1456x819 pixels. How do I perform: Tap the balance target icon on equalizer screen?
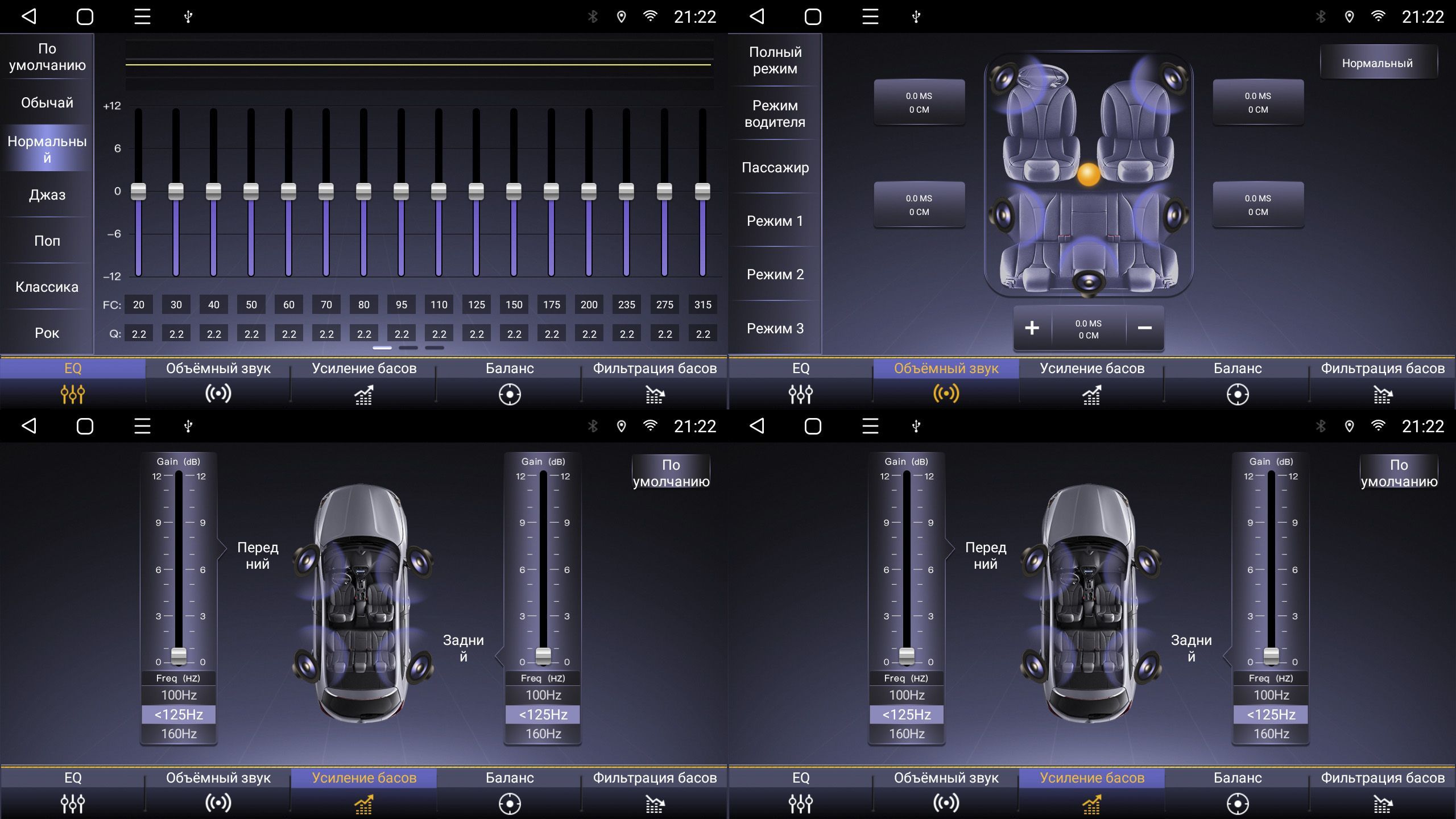[x=510, y=394]
